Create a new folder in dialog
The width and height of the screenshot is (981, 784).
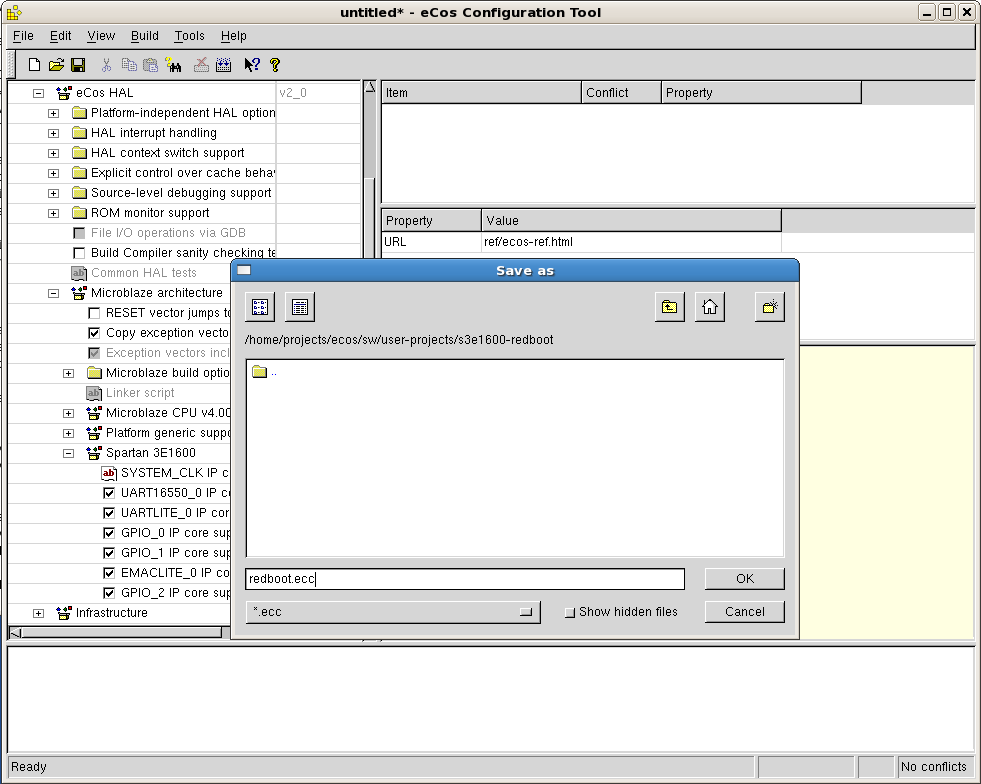tap(770, 307)
